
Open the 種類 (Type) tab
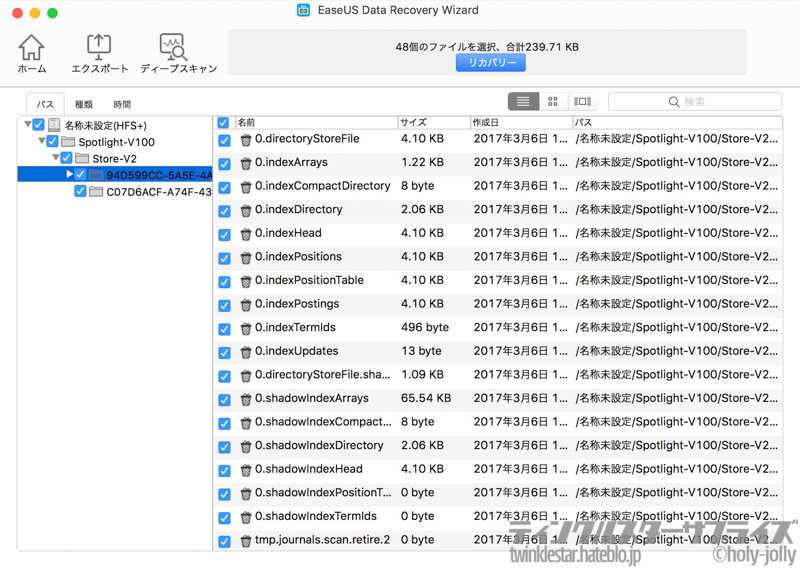coord(84,105)
